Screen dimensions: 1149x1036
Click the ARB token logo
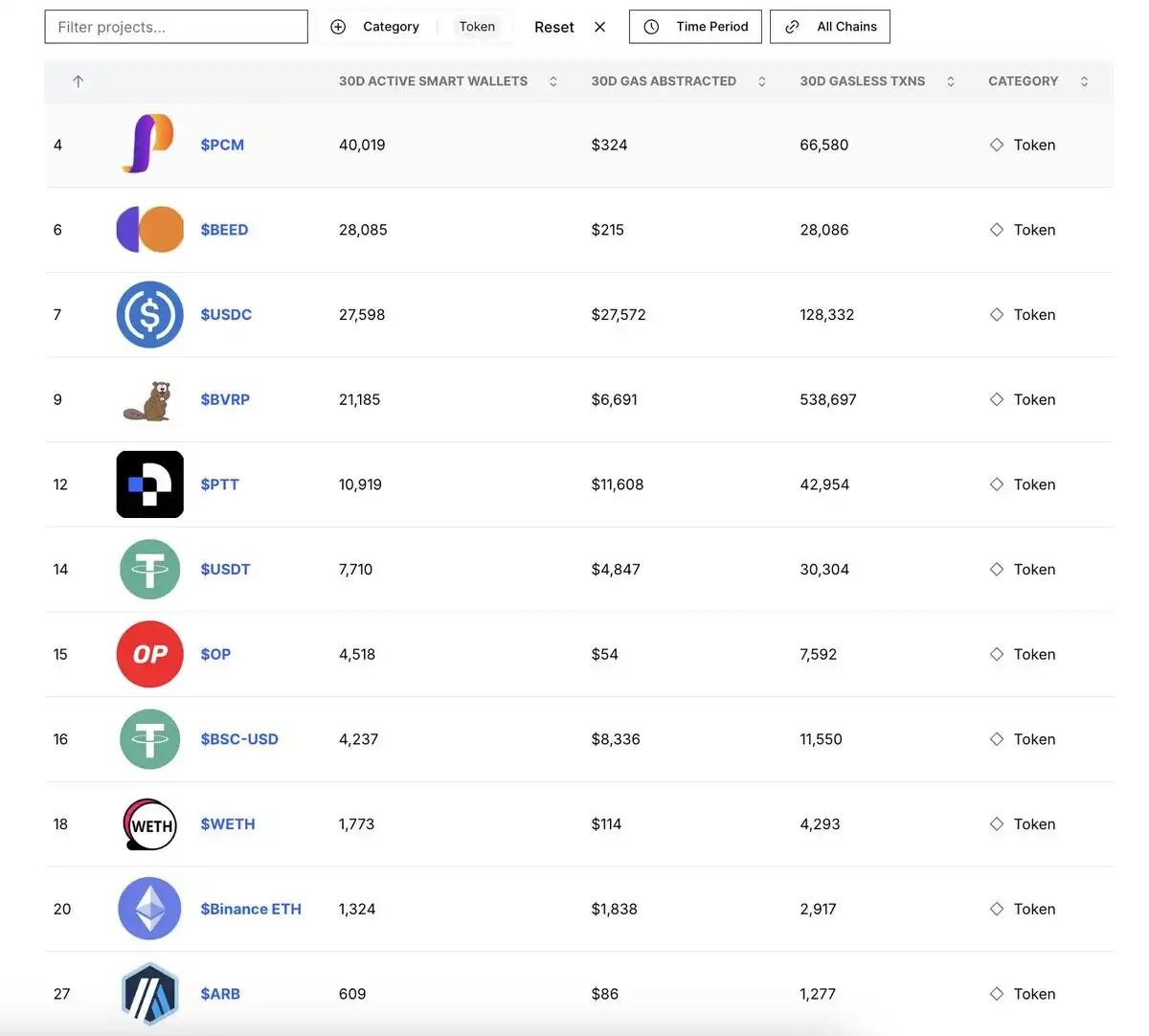click(x=149, y=994)
